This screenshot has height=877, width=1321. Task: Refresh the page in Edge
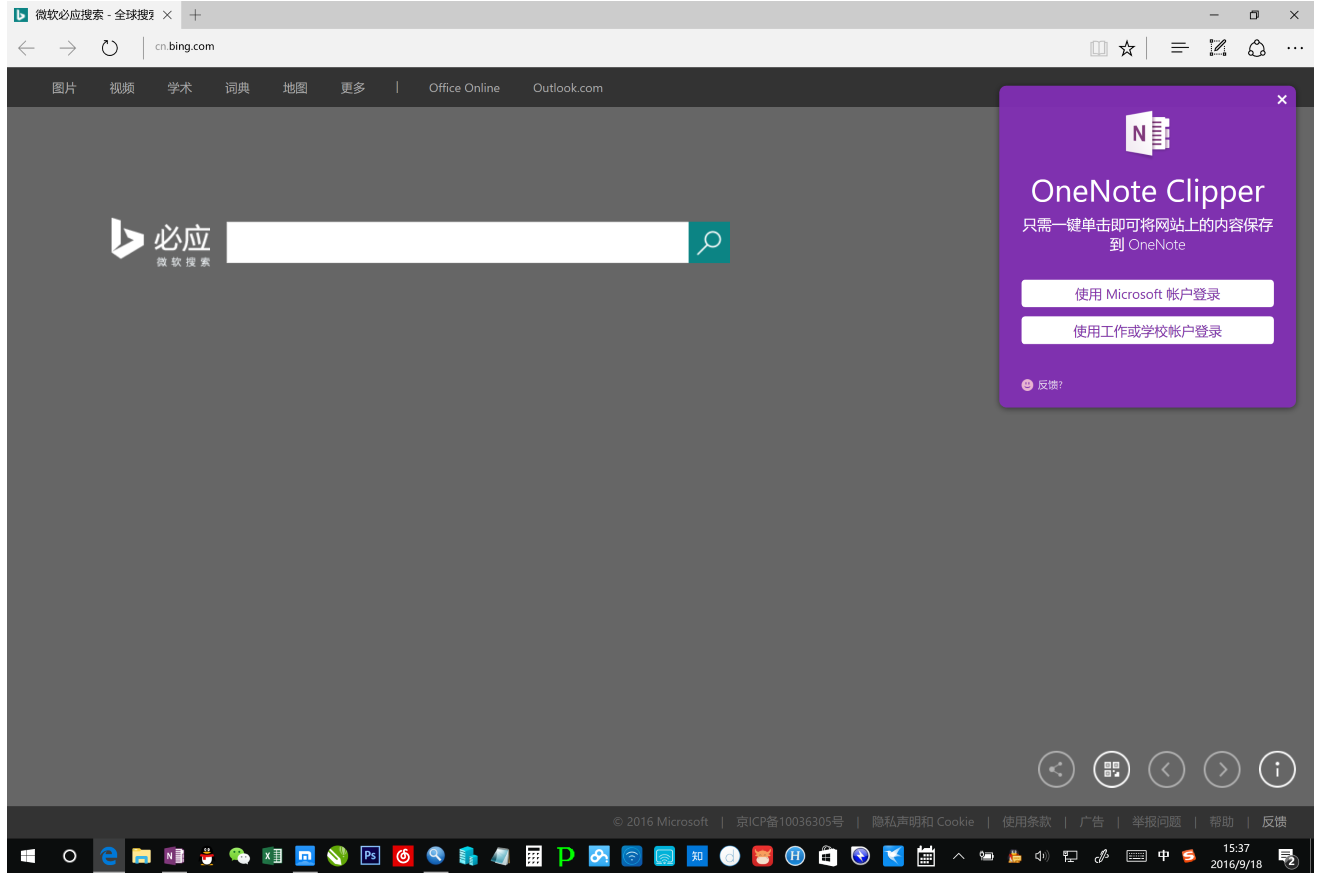[x=110, y=48]
